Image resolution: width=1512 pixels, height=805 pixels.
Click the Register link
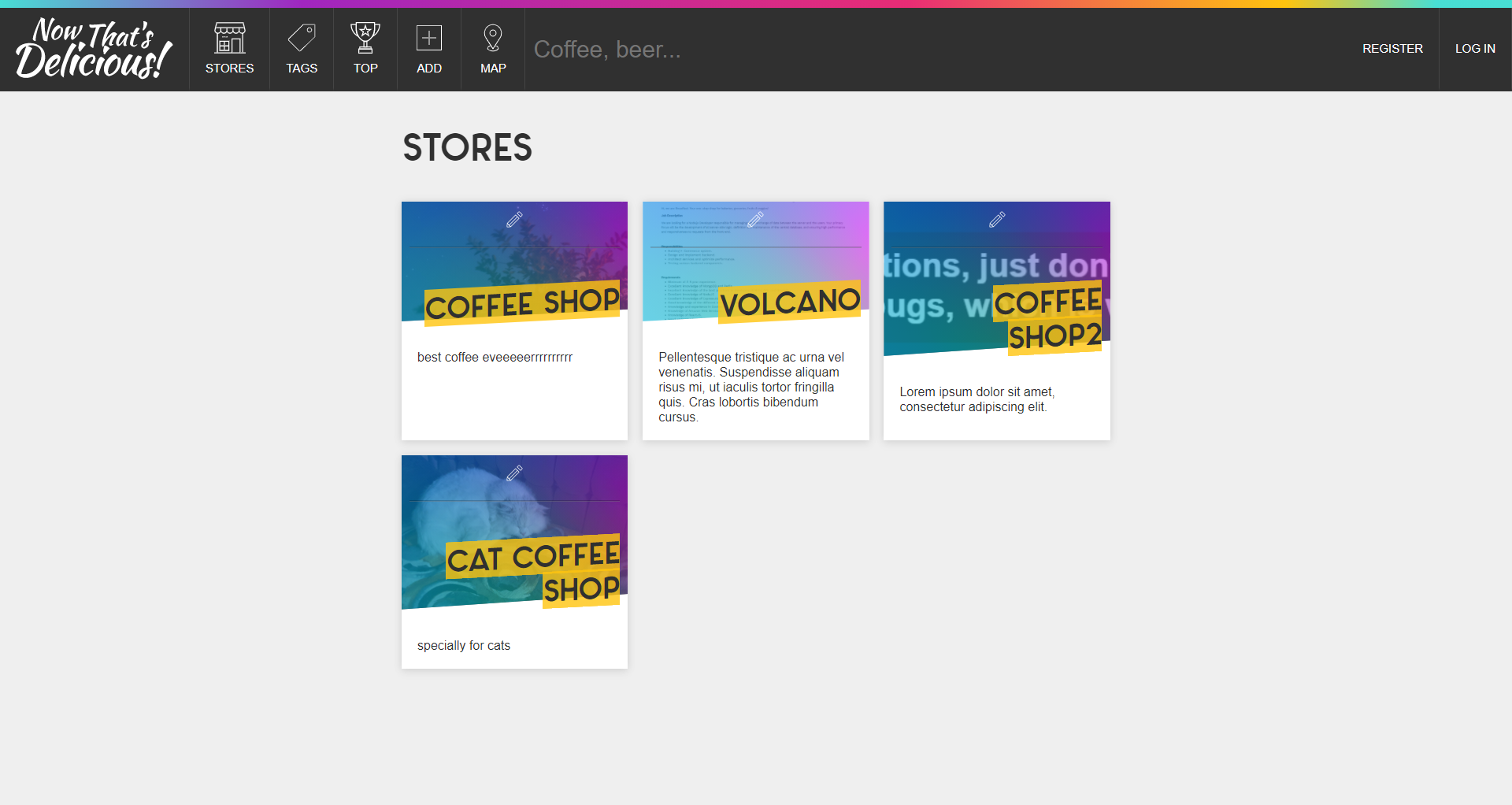pyautogui.click(x=1392, y=49)
